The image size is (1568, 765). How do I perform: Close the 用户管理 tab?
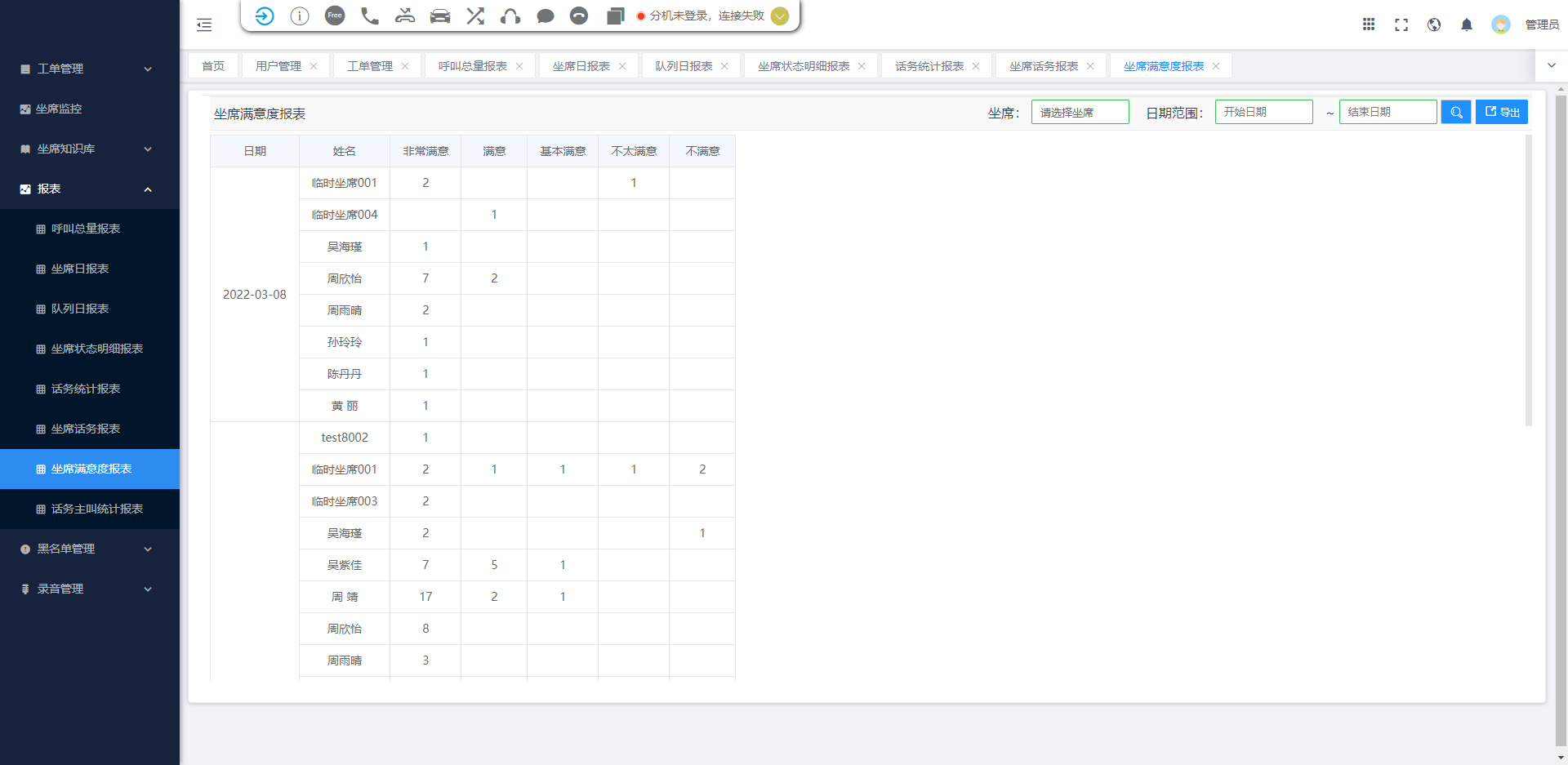[x=314, y=66]
